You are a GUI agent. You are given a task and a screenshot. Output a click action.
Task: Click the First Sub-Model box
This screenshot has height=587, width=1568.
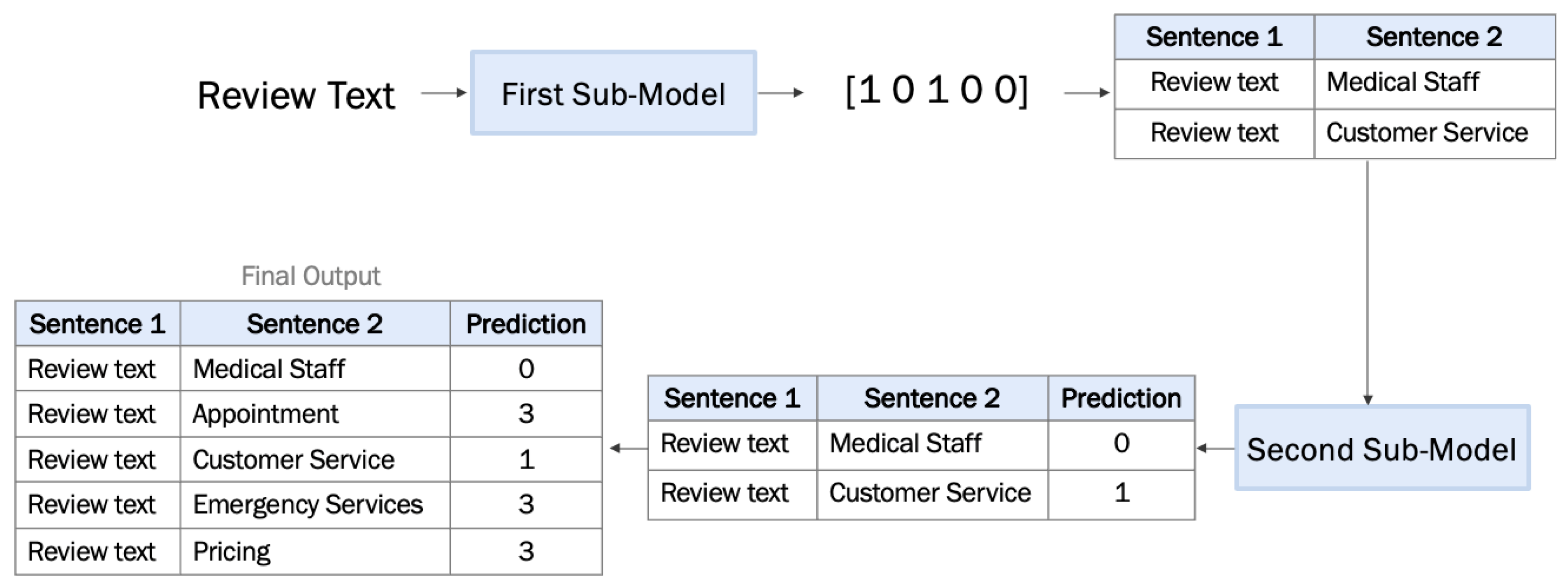tap(613, 93)
